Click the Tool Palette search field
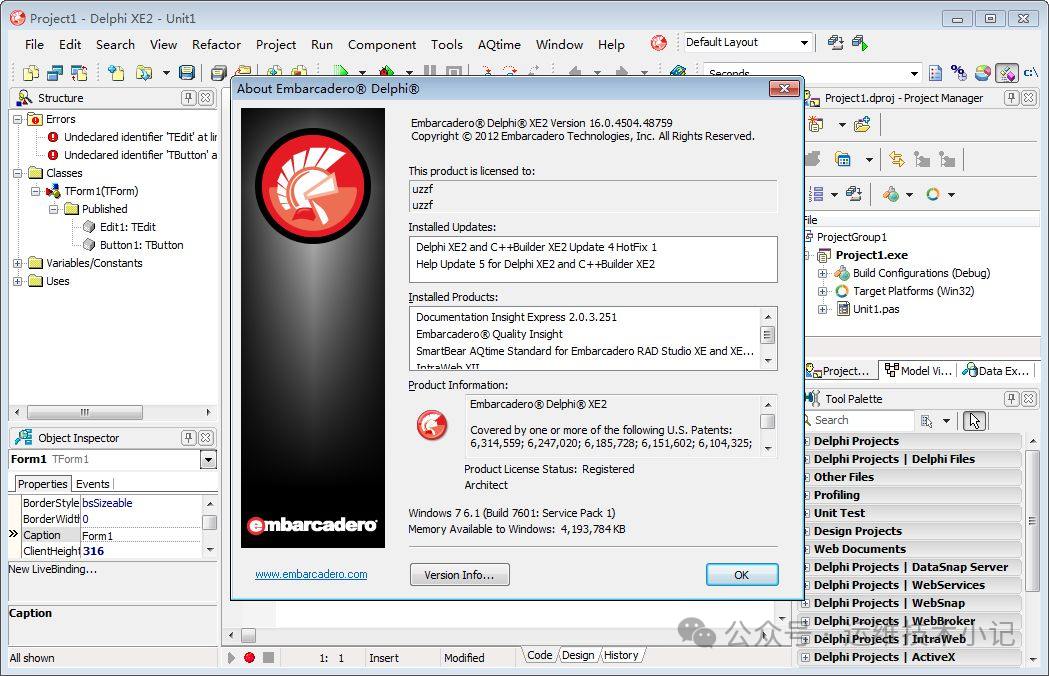The height and width of the screenshot is (676, 1049). tap(860, 421)
